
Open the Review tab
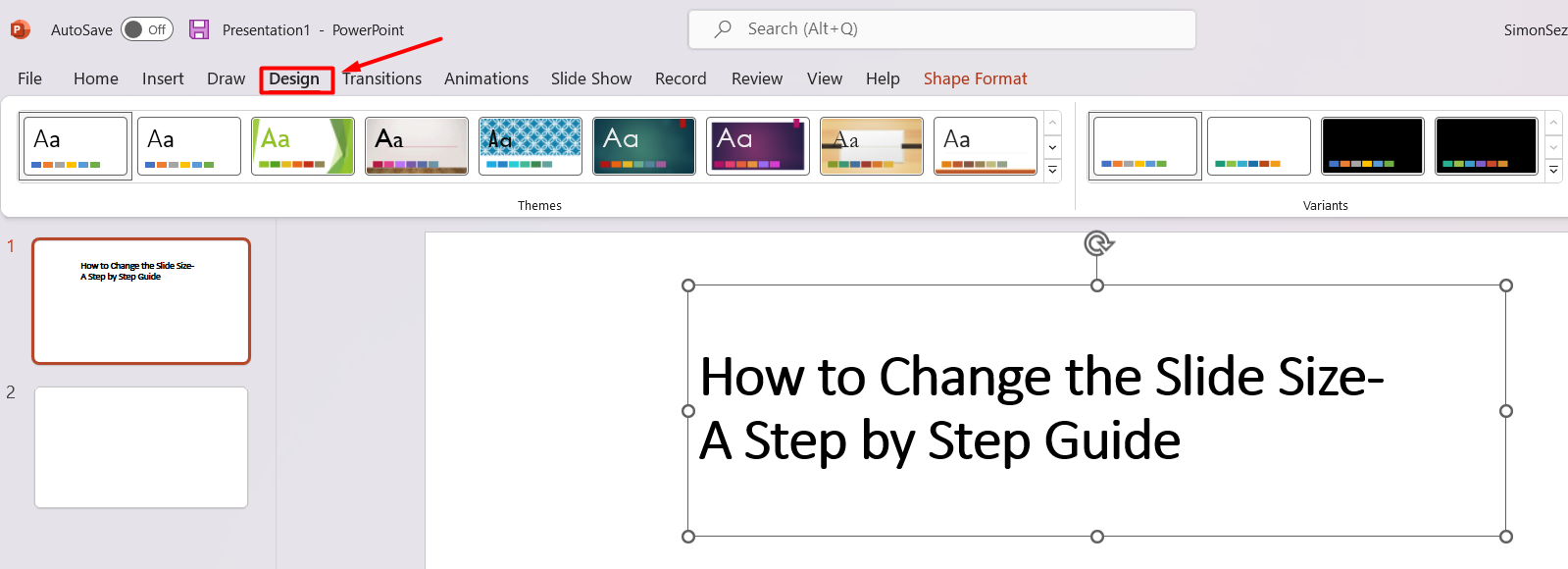click(757, 78)
